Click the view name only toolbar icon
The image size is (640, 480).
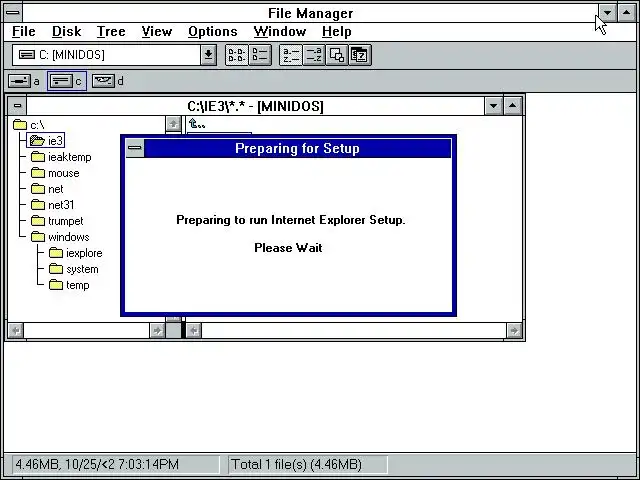click(x=237, y=55)
